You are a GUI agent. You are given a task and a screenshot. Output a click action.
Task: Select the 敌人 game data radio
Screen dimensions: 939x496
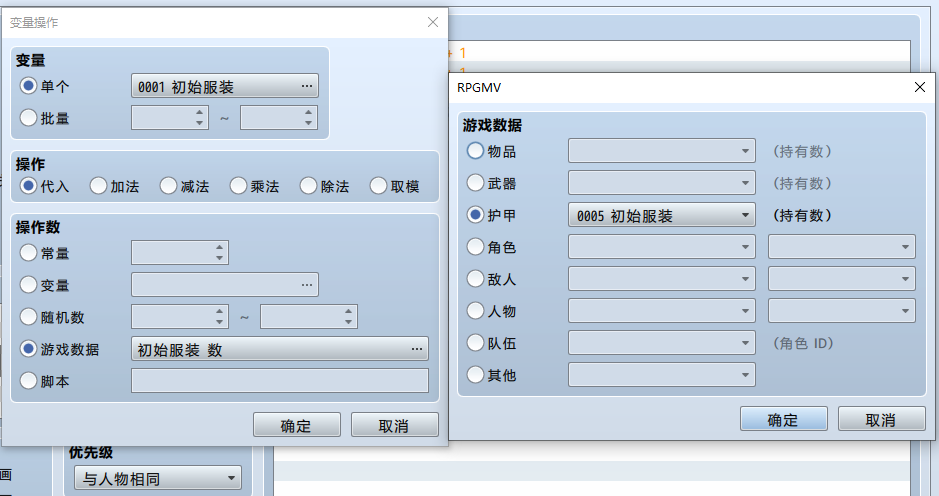click(475, 279)
